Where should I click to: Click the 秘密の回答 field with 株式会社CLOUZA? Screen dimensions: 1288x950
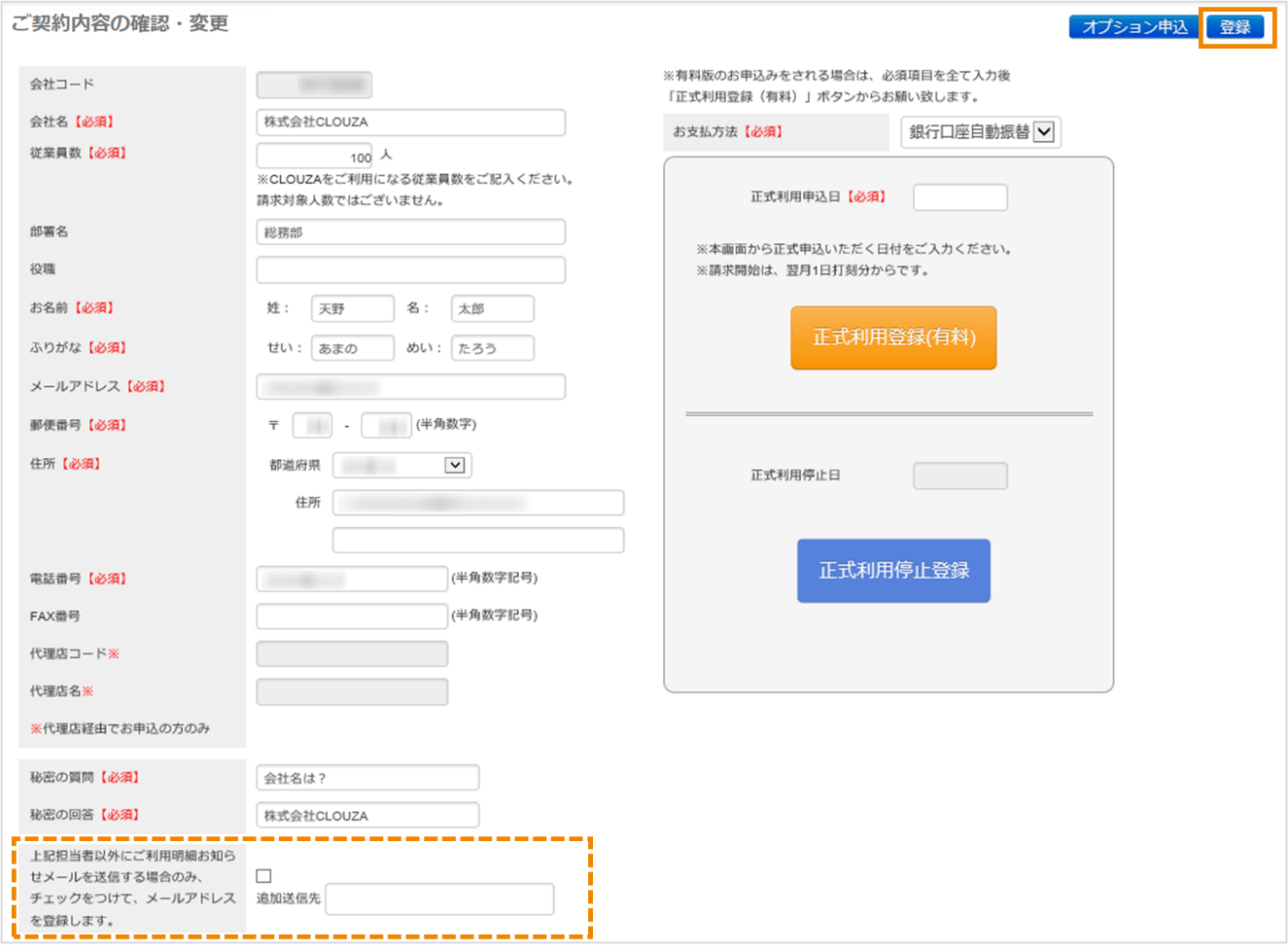click(x=366, y=815)
